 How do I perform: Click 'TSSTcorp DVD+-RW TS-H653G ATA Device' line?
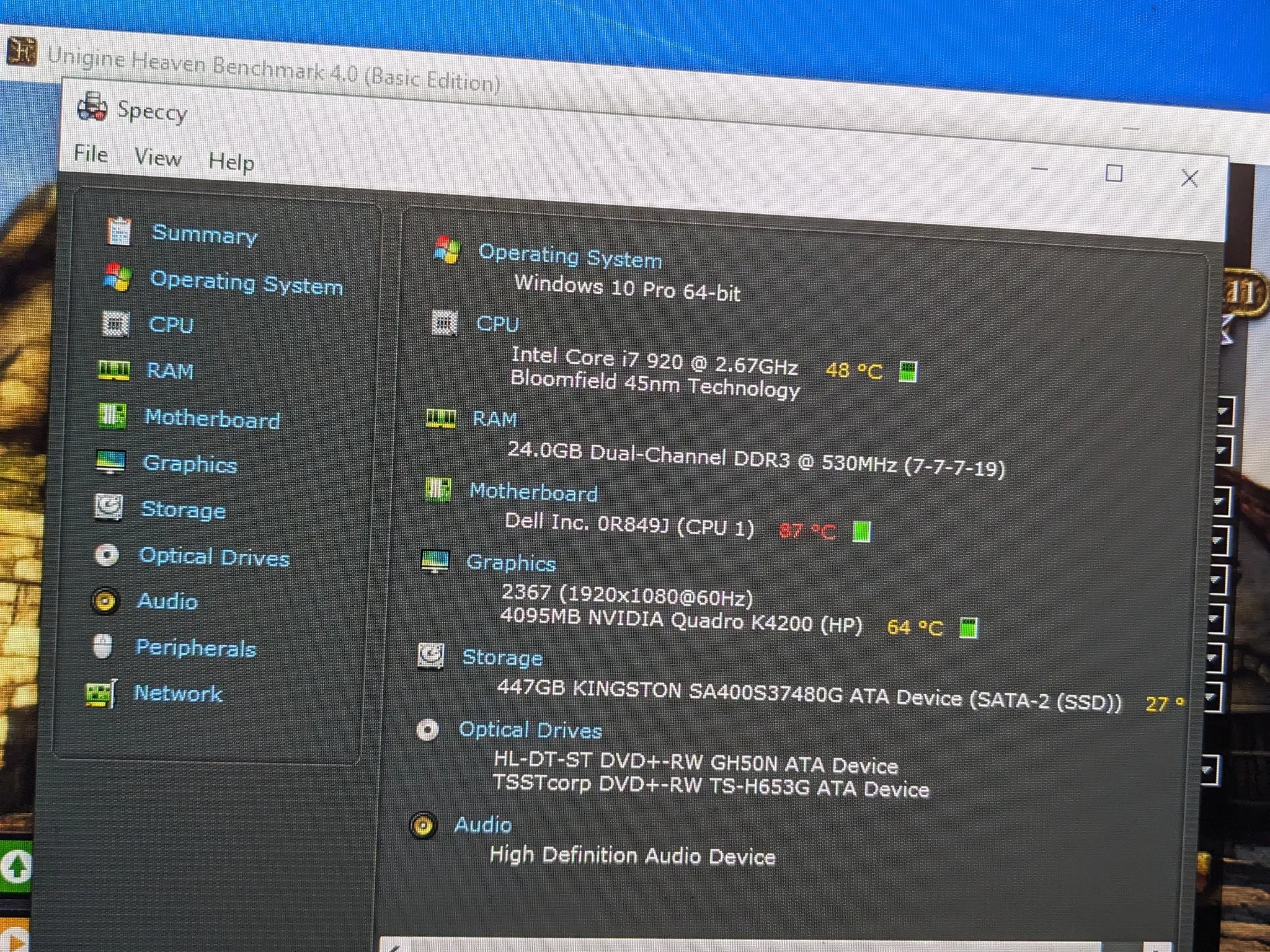[711, 787]
